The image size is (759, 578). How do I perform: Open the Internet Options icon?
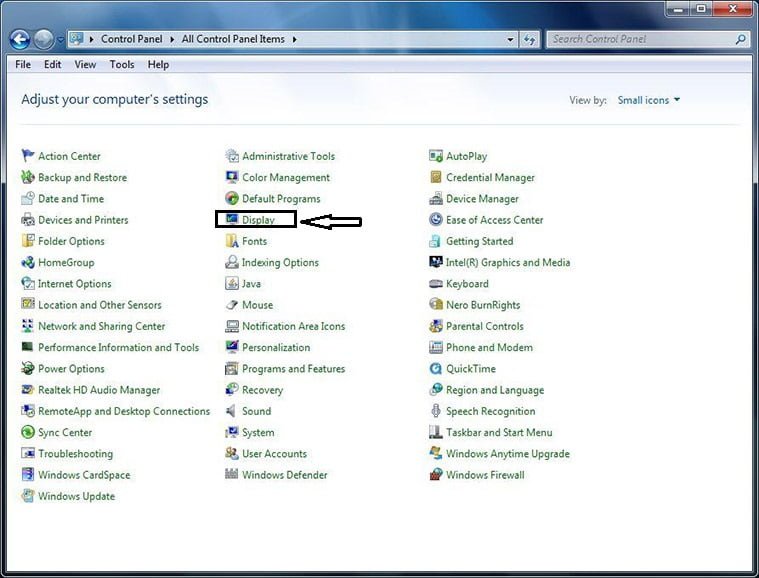pos(28,283)
